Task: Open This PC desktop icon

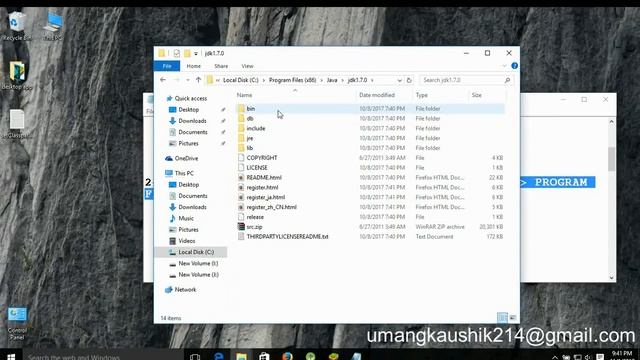Action: 53,27
